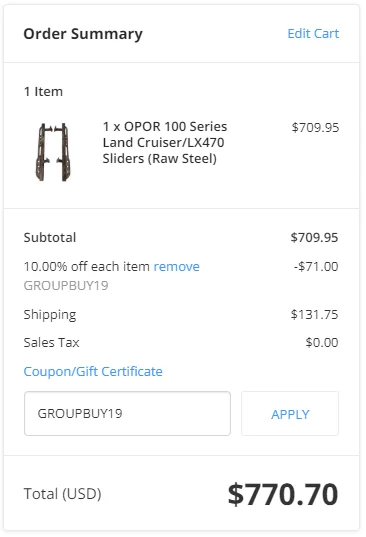Click the Order Summary heading
Image resolution: width=366 pixels, height=537 pixels.
(83, 34)
